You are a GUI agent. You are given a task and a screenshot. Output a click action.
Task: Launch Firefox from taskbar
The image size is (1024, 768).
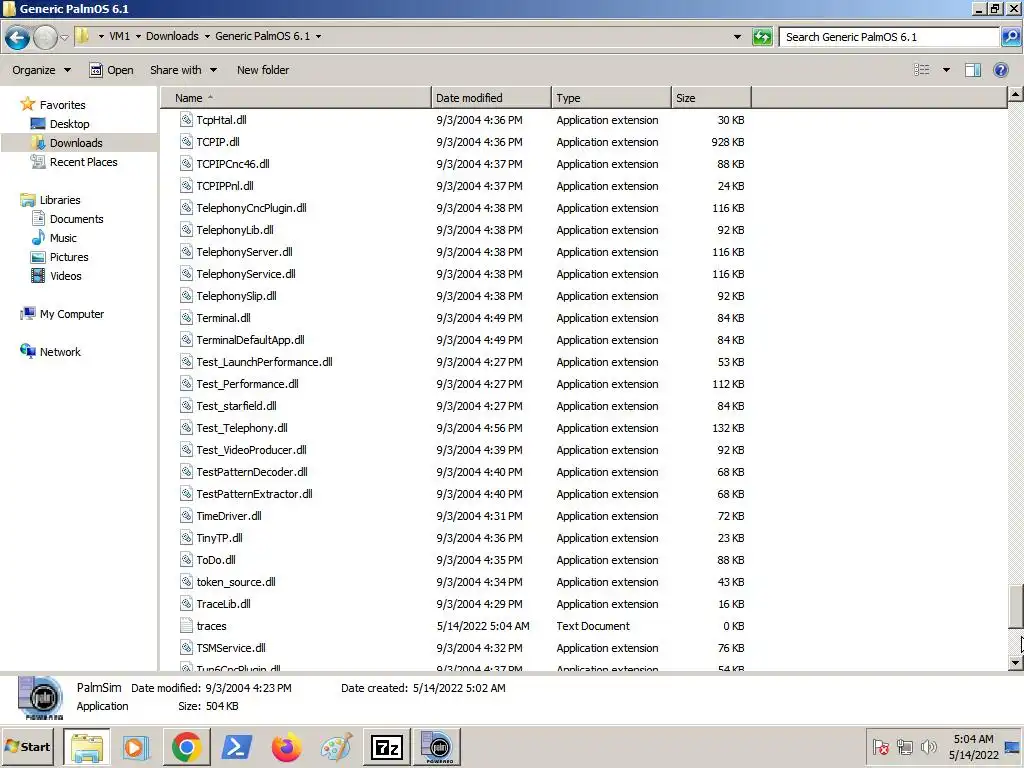pyautogui.click(x=286, y=747)
